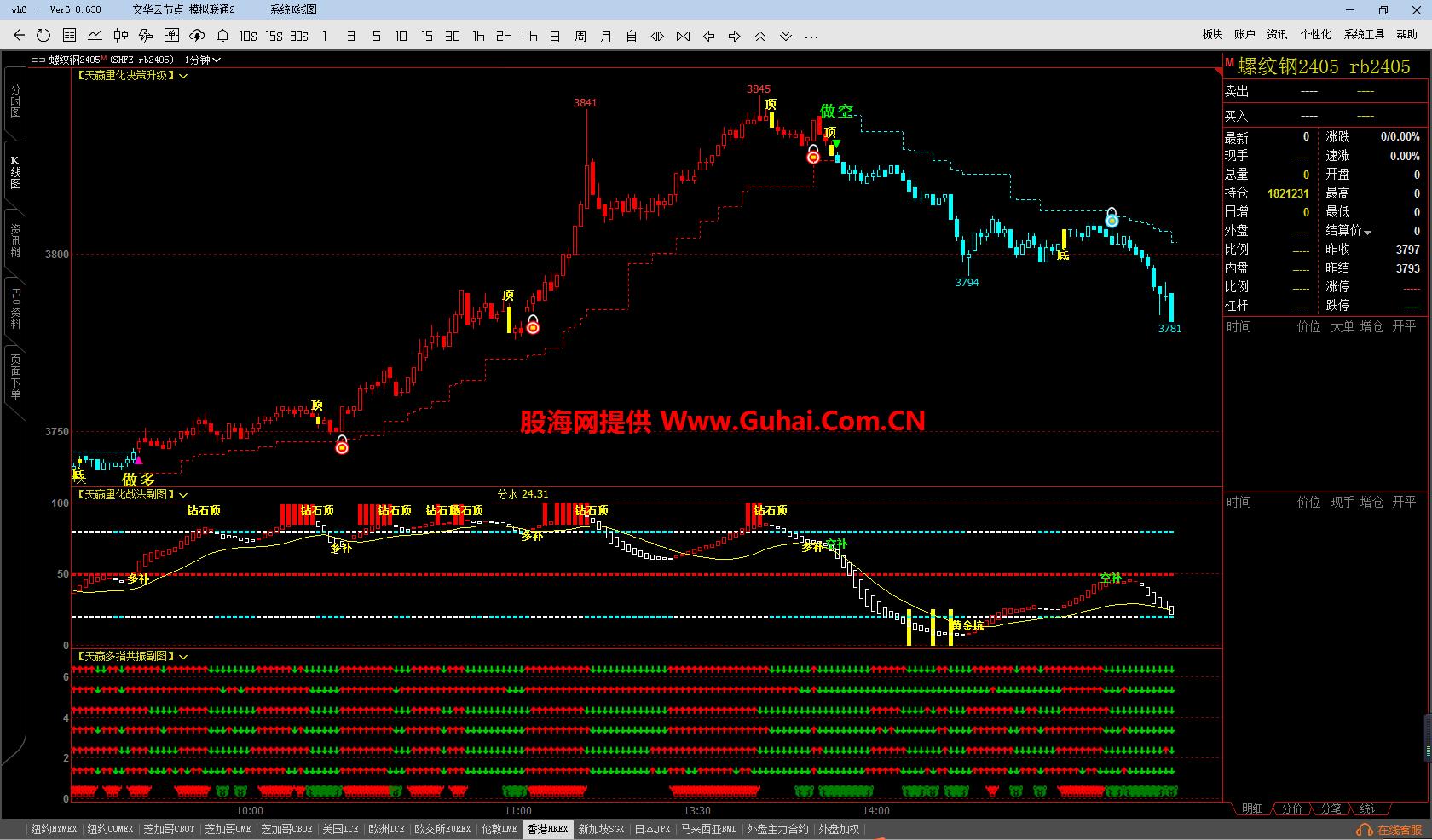Switch to the 分时图 sidebar tab
The height and width of the screenshot is (840, 1432).
click(x=14, y=101)
